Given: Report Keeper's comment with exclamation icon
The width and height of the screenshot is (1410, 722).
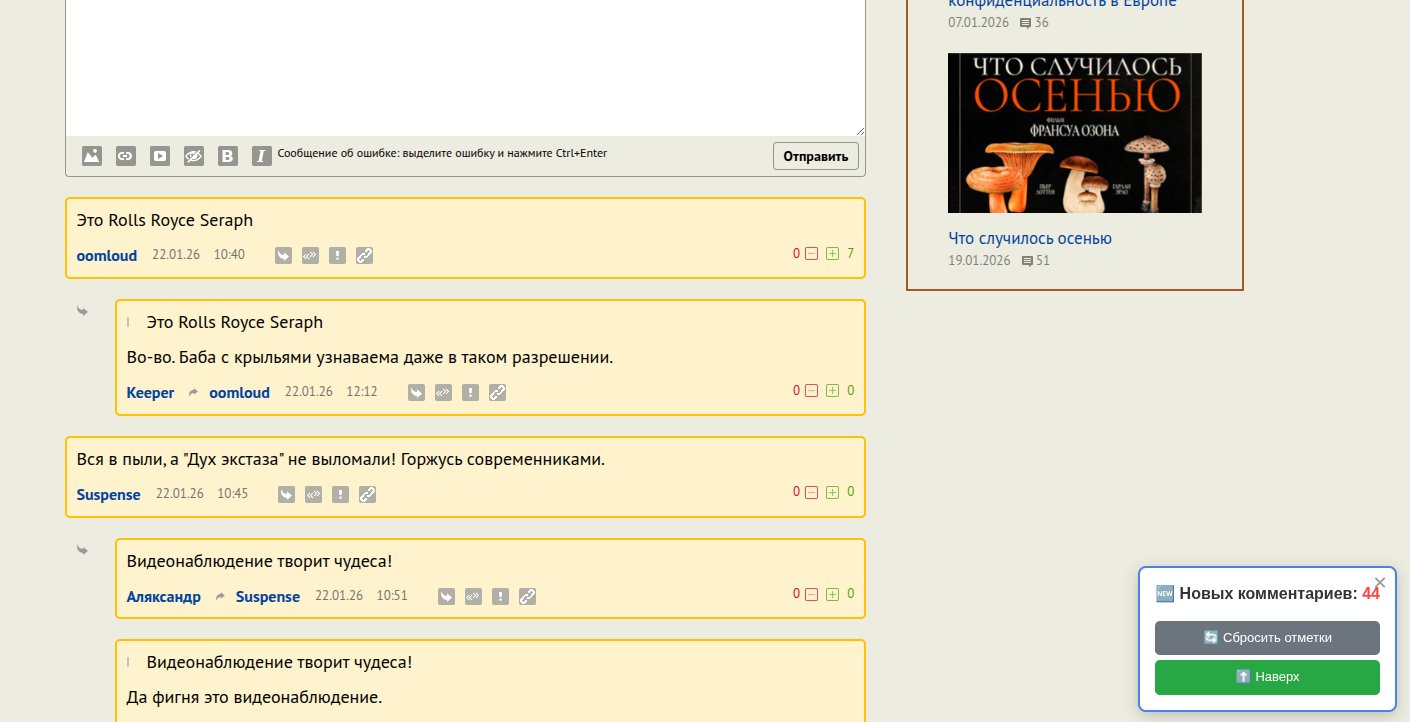Looking at the screenshot, I should coord(470,393).
